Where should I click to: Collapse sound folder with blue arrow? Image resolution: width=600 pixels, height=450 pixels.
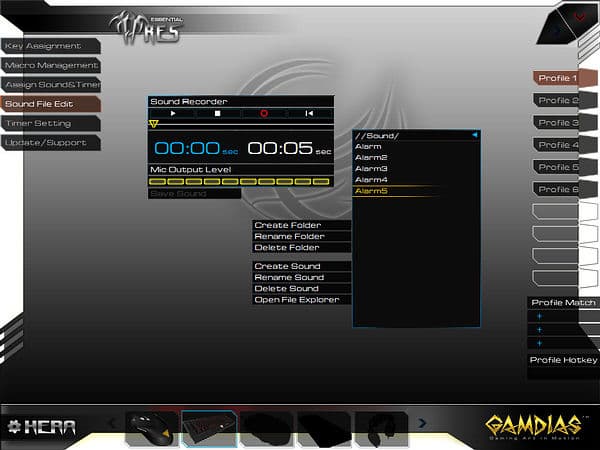[474, 135]
